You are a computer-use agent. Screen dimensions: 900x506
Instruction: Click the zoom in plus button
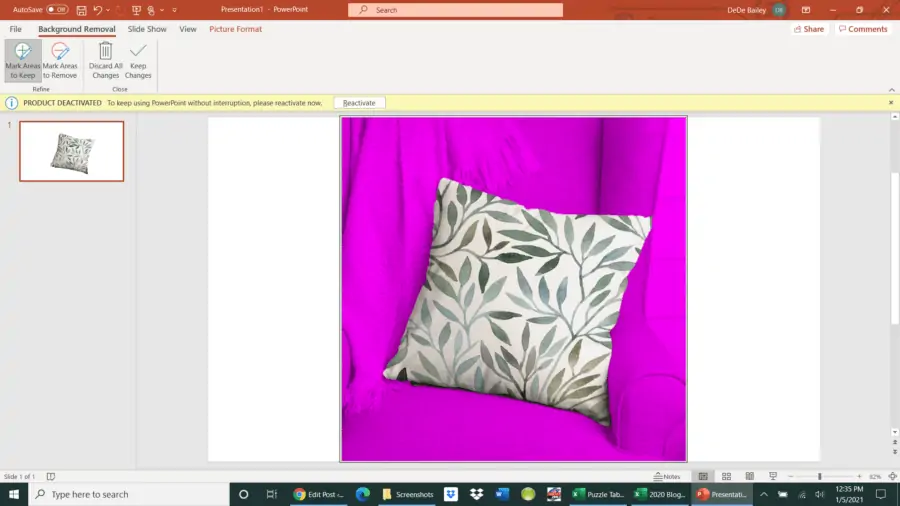(859, 476)
